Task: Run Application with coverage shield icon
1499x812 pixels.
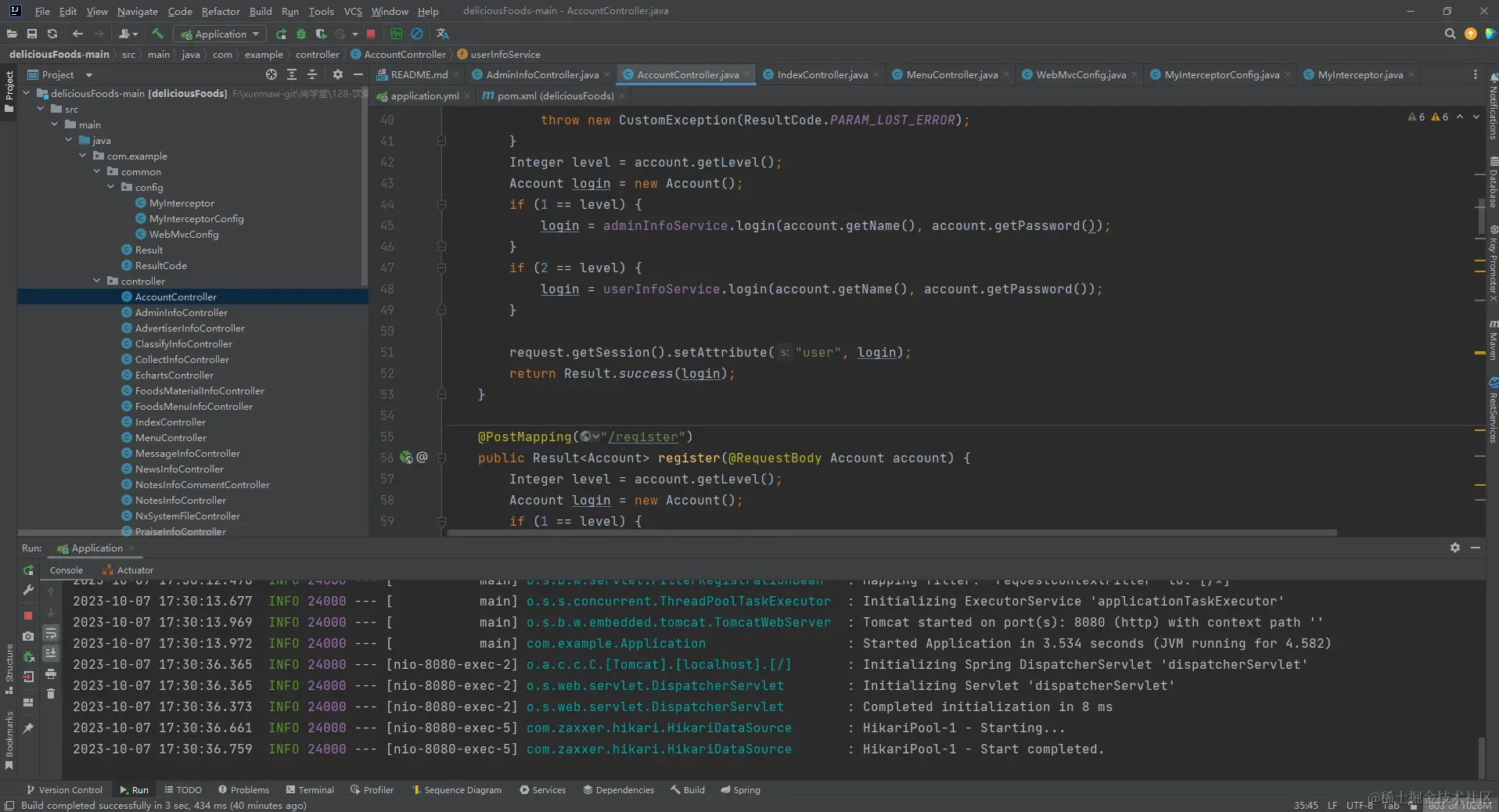Action: coord(321,34)
